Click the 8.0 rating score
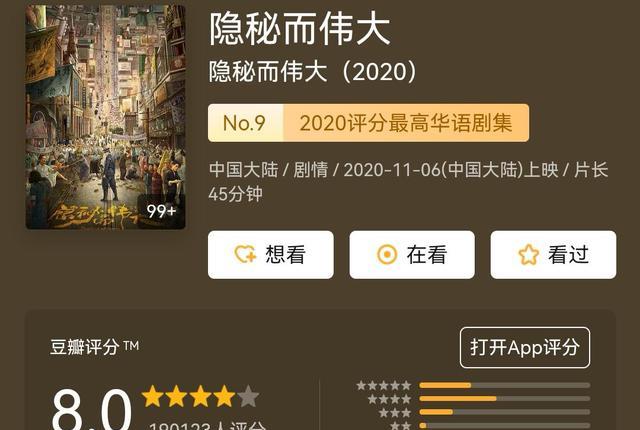This screenshot has height=430, width=640. (x=92, y=409)
